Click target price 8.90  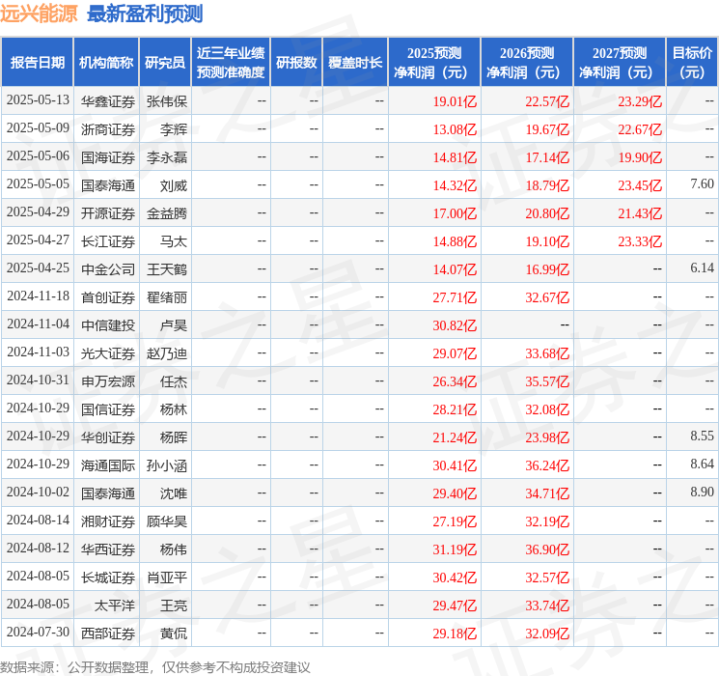702,492
